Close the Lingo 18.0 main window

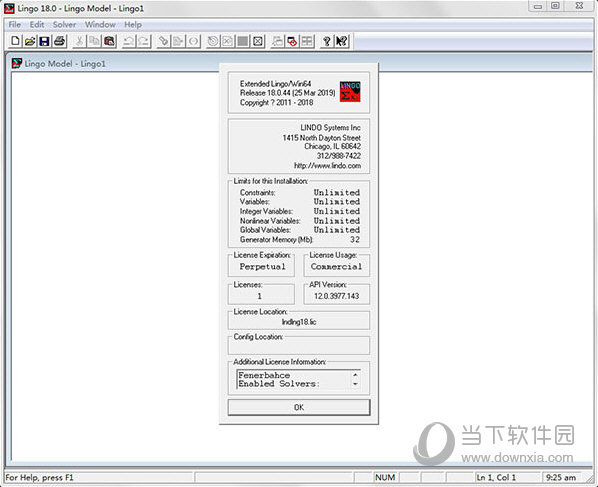(579, 6)
